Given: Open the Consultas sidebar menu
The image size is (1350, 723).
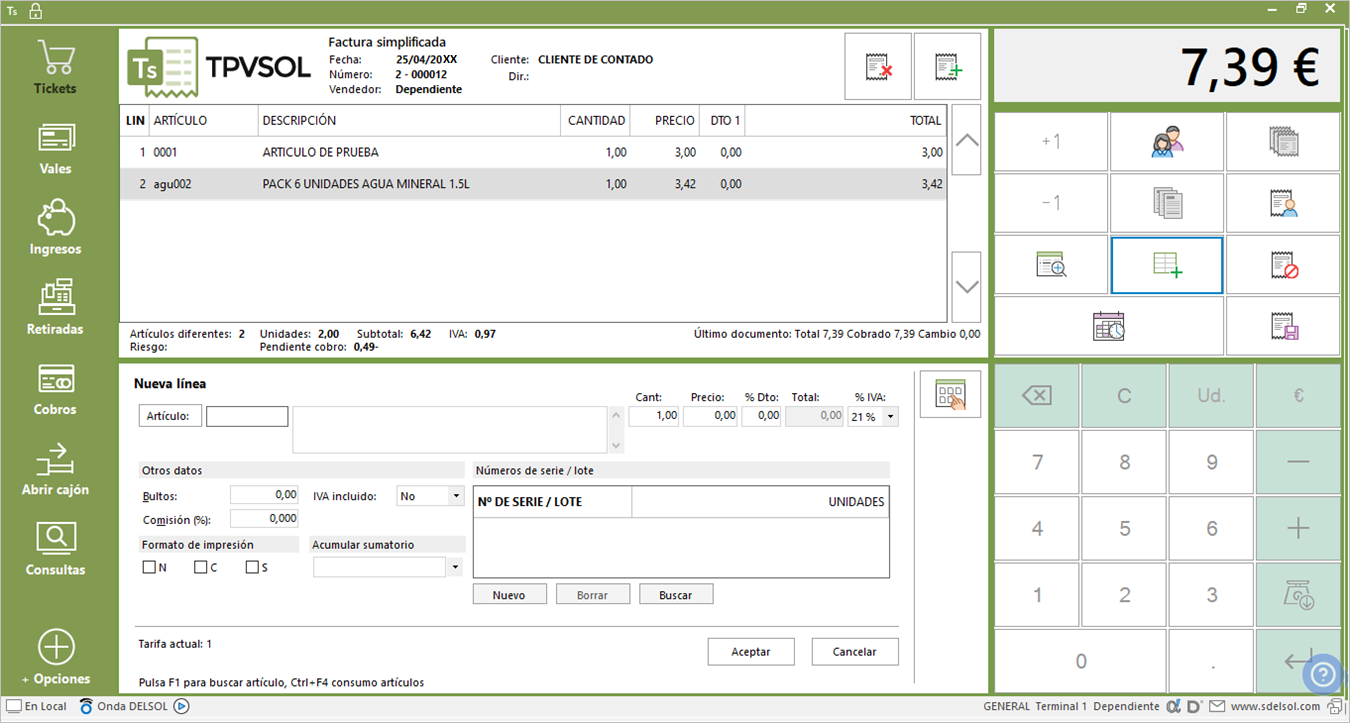Looking at the screenshot, I should coord(56,549).
